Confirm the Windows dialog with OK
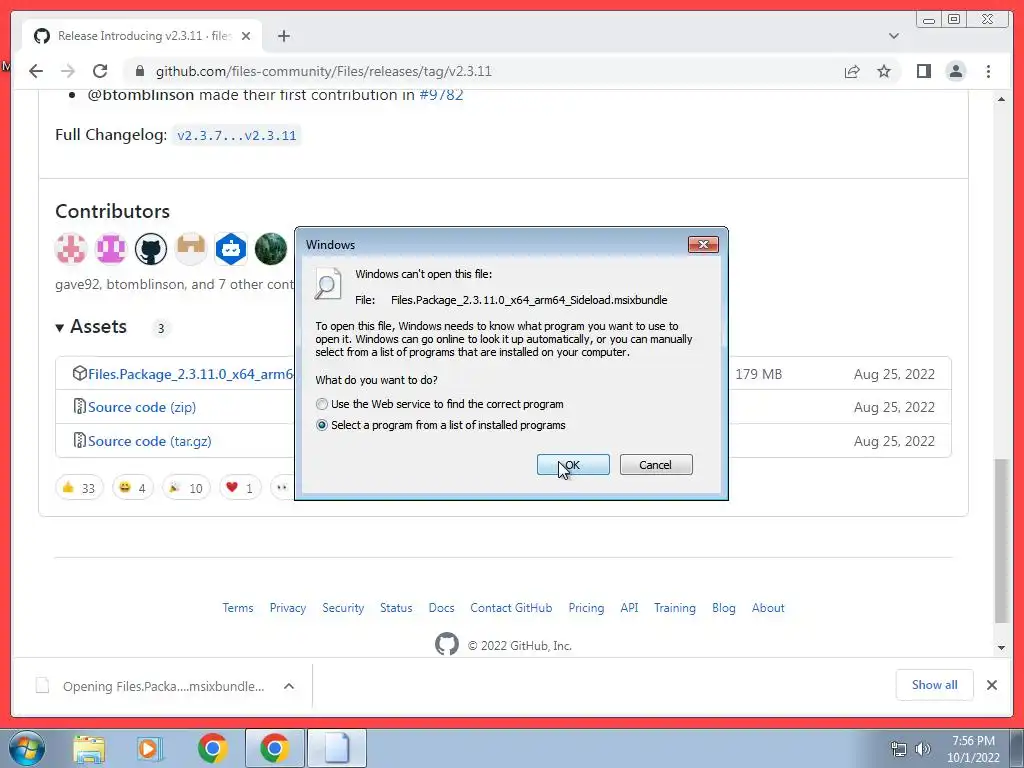This screenshot has height=768, width=1024. coord(573,465)
